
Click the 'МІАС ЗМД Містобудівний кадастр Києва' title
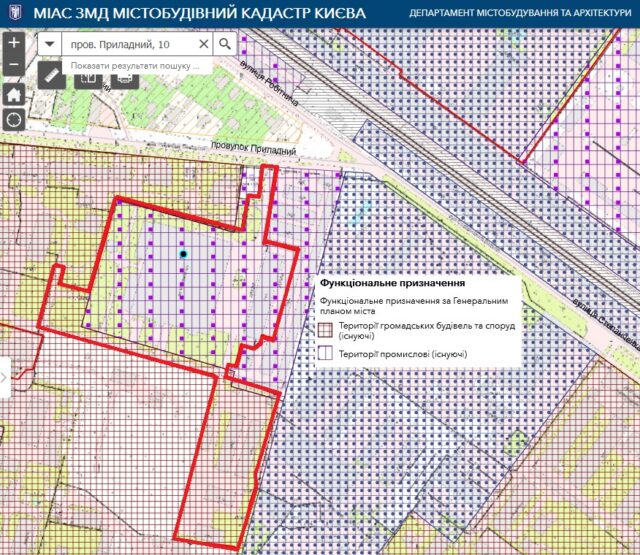(x=198, y=13)
